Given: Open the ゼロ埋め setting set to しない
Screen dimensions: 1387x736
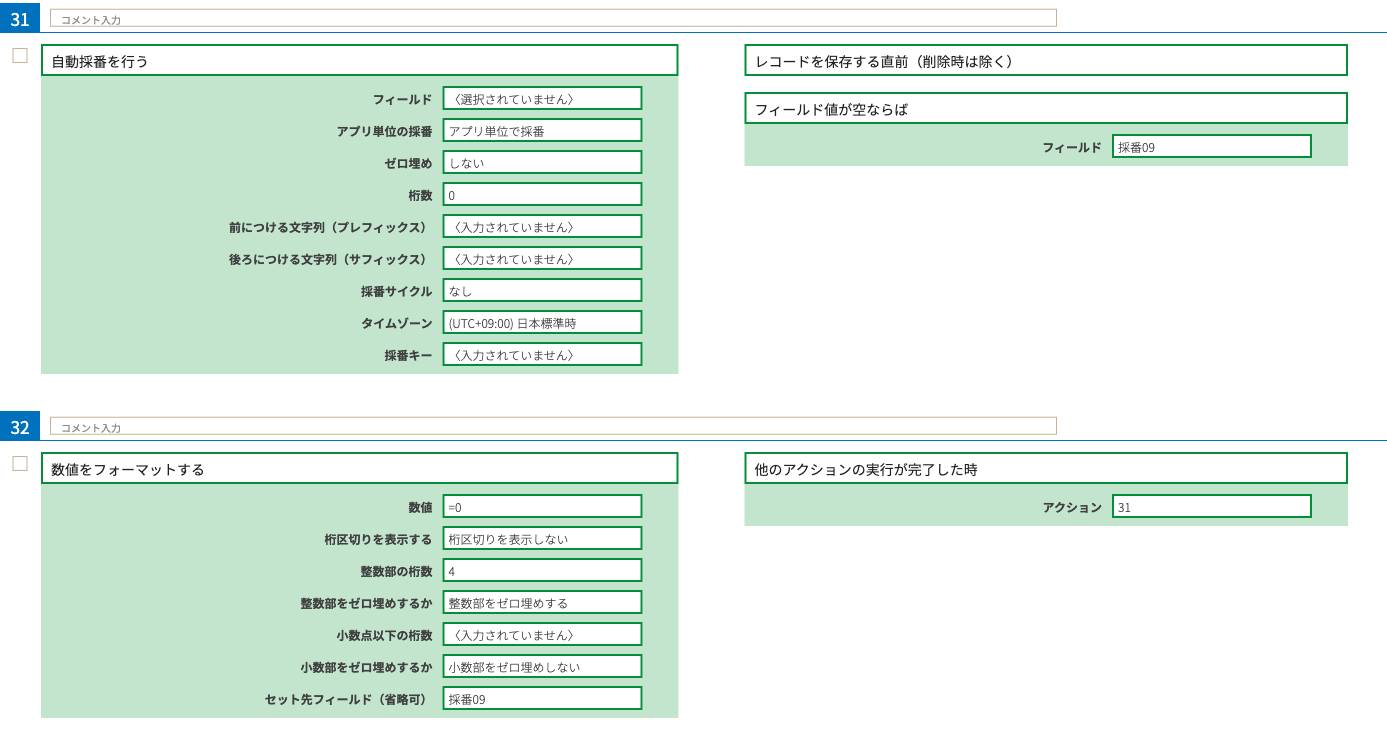Looking at the screenshot, I should pyautogui.click(x=542, y=163).
